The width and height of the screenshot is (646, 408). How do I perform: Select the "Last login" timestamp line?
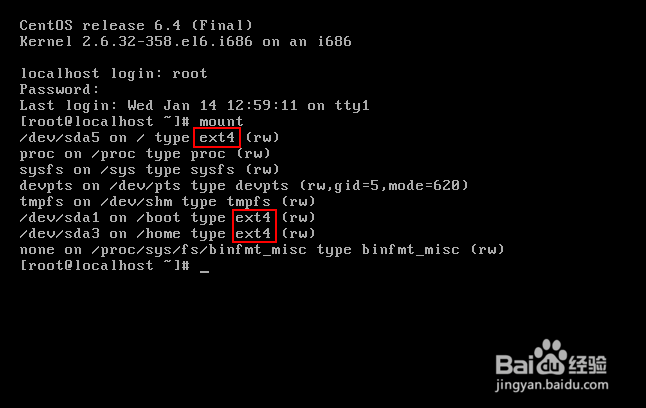coord(195,105)
